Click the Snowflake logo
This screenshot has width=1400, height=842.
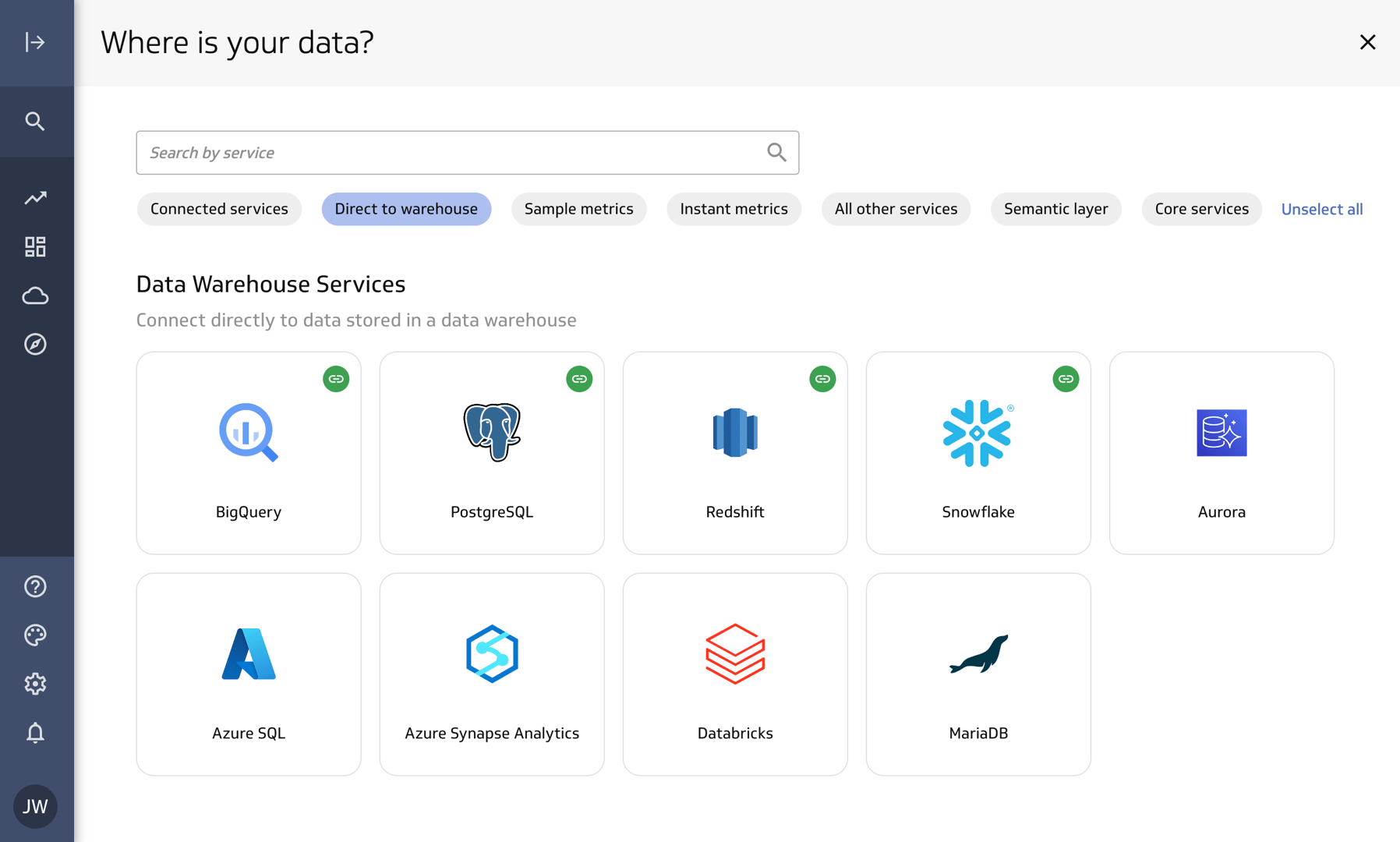coord(978,433)
